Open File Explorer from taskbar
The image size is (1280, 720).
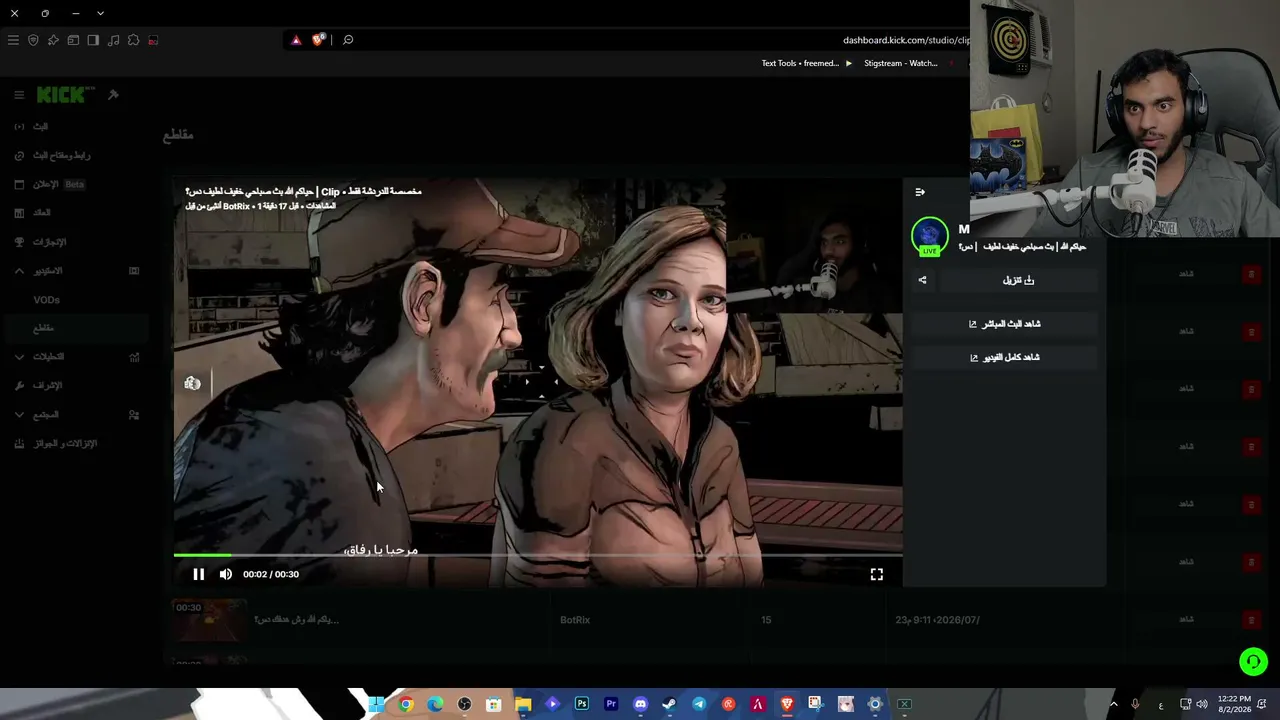click(x=523, y=704)
